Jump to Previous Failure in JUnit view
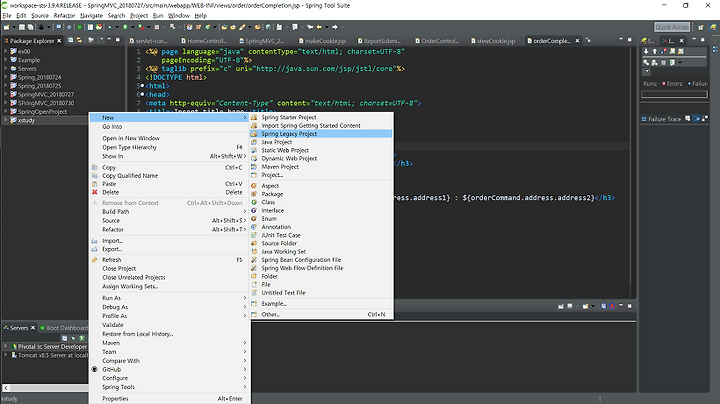This screenshot has height=404, width=720. [x=655, y=51]
